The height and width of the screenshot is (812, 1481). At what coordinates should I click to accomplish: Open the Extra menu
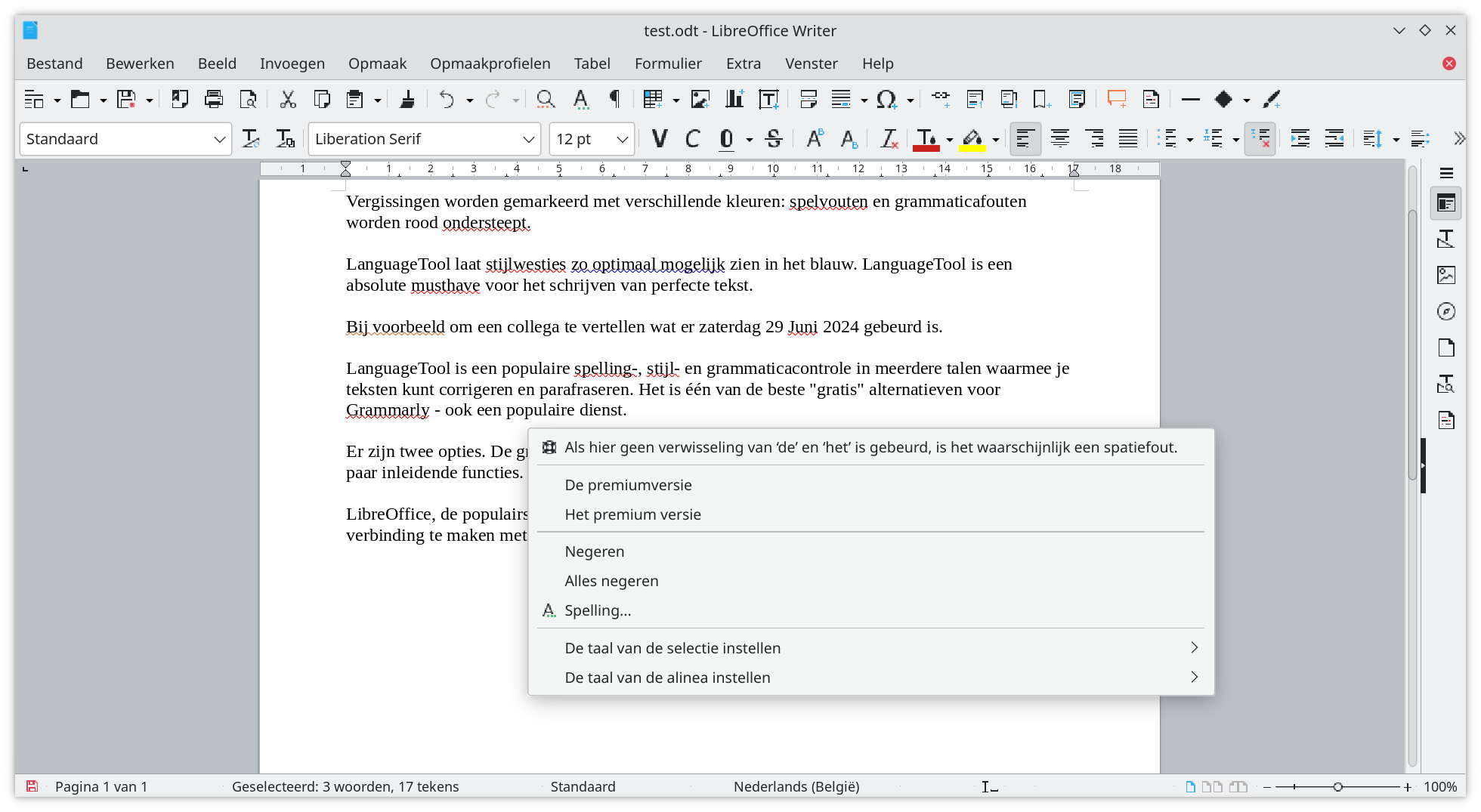tap(744, 63)
